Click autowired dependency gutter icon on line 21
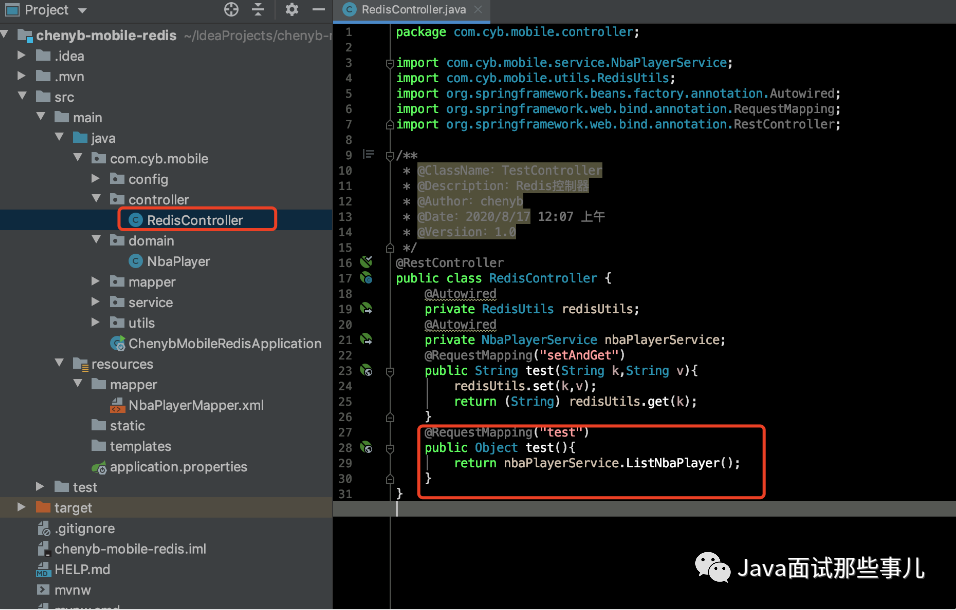Image resolution: width=956 pixels, height=610 pixels. tap(366, 339)
